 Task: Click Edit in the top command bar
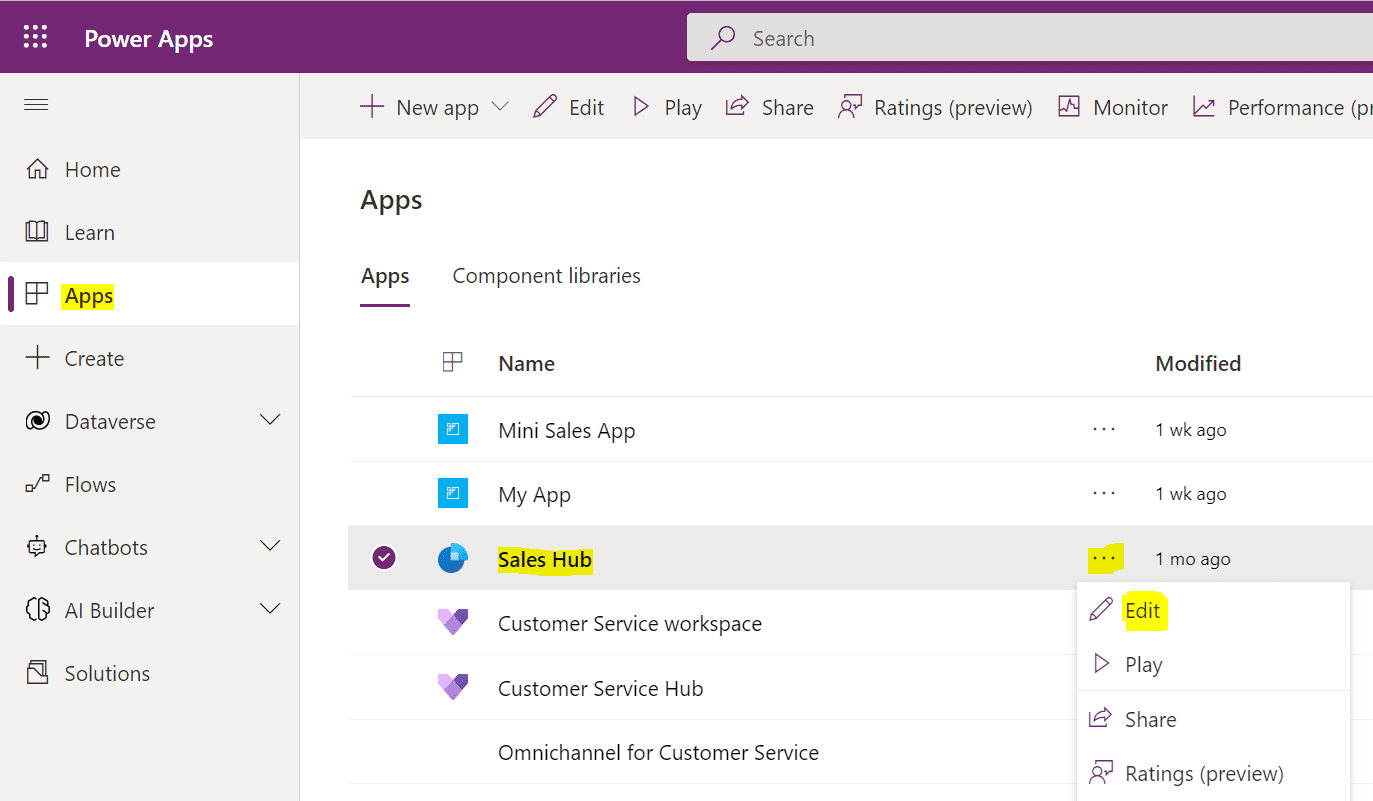568,107
